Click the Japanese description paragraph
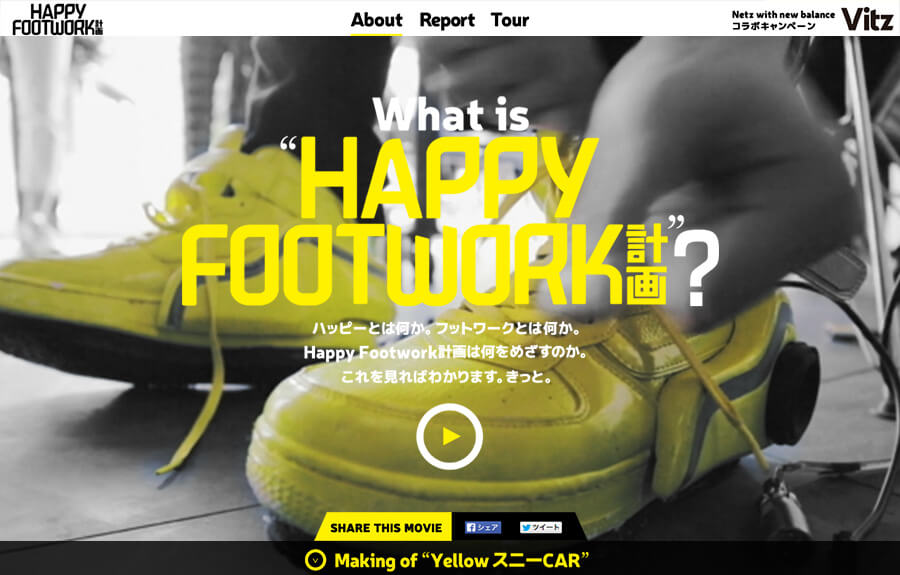 (446, 352)
